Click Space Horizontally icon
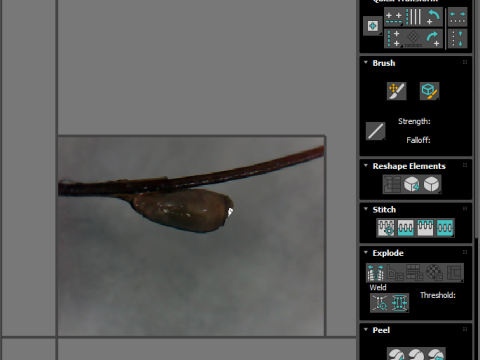Image resolution: width=480 pixels, height=360 pixels. click(457, 17)
